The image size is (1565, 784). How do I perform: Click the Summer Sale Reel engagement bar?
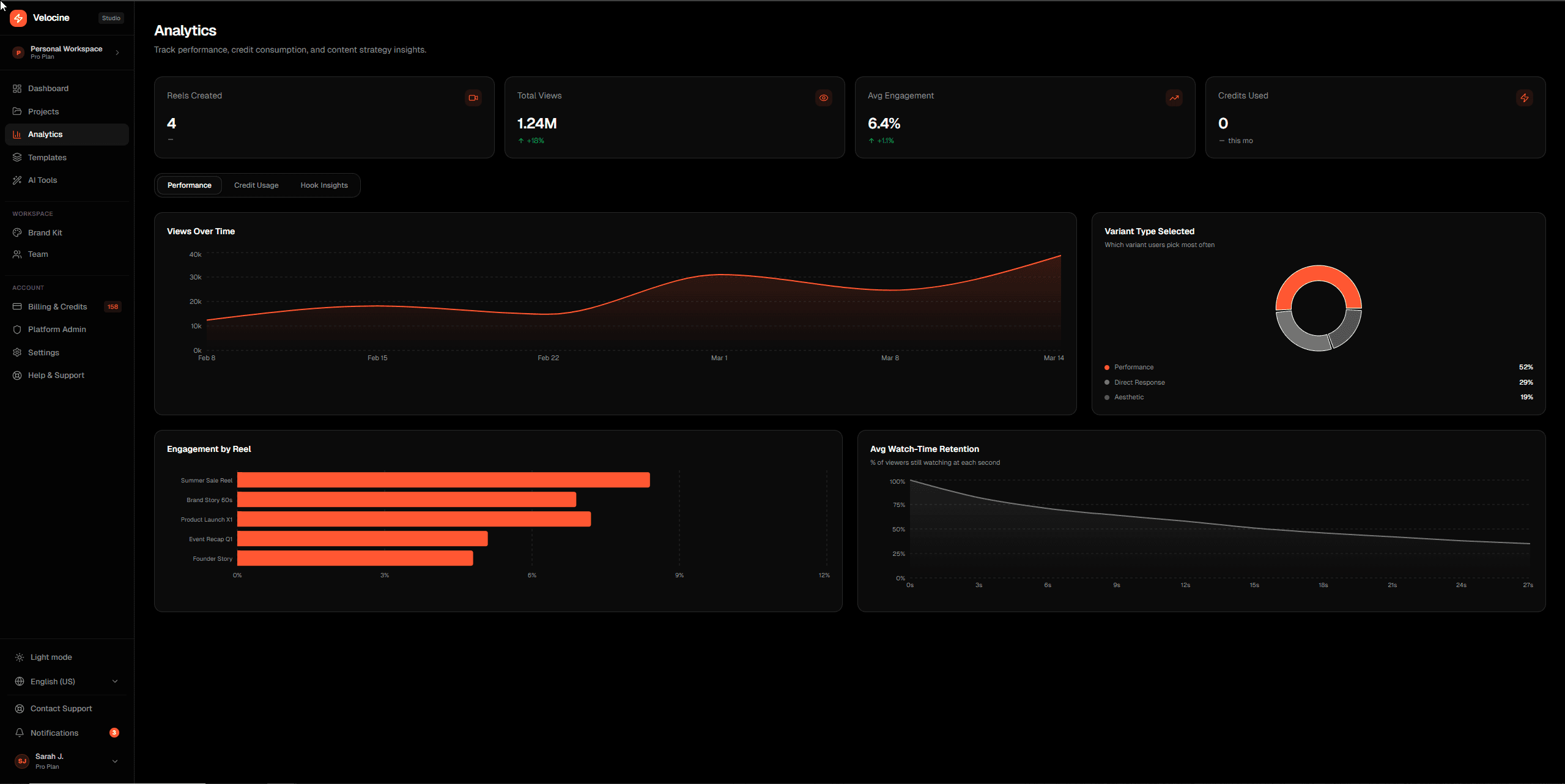(443, 480)
